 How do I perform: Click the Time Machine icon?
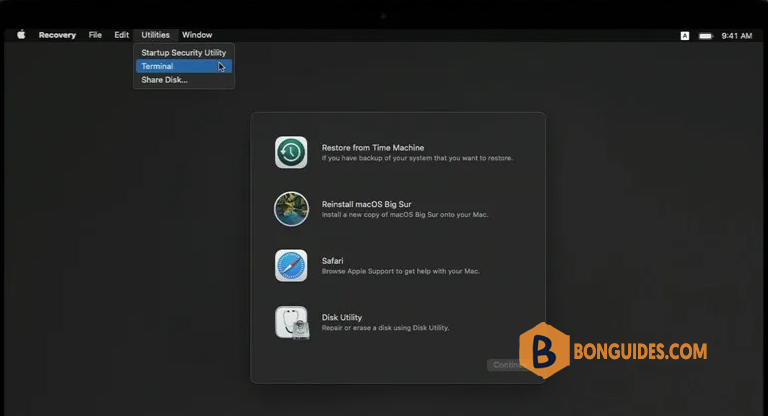tap(291, 152)
